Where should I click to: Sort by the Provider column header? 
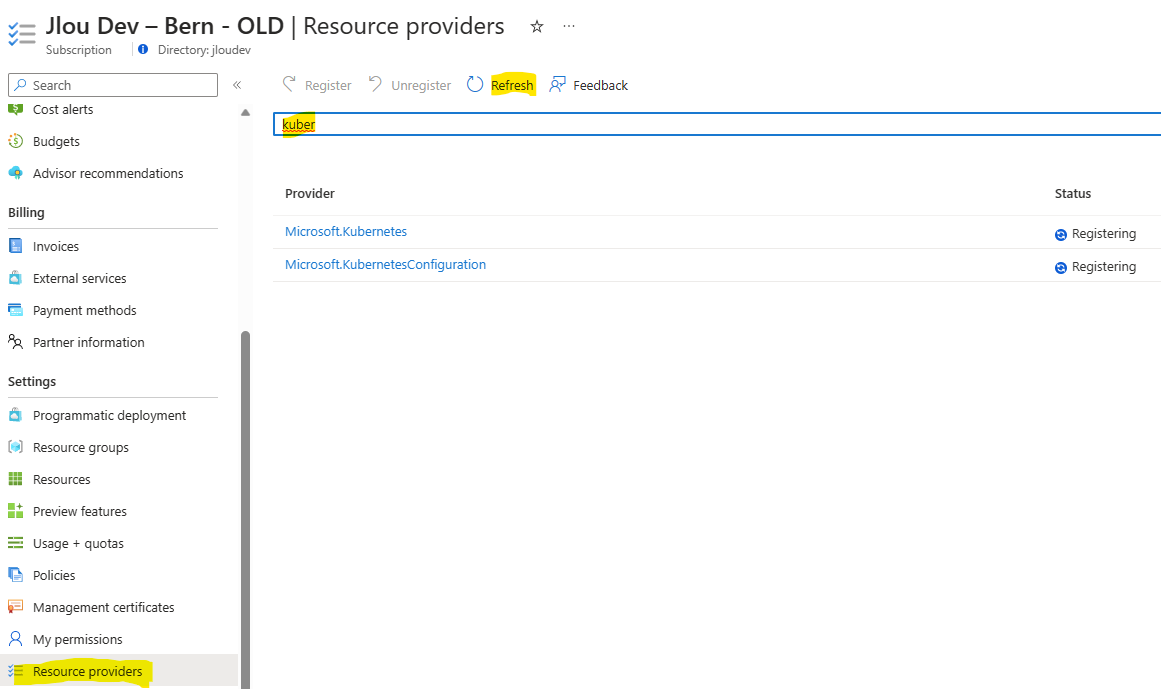click(310, 193)
